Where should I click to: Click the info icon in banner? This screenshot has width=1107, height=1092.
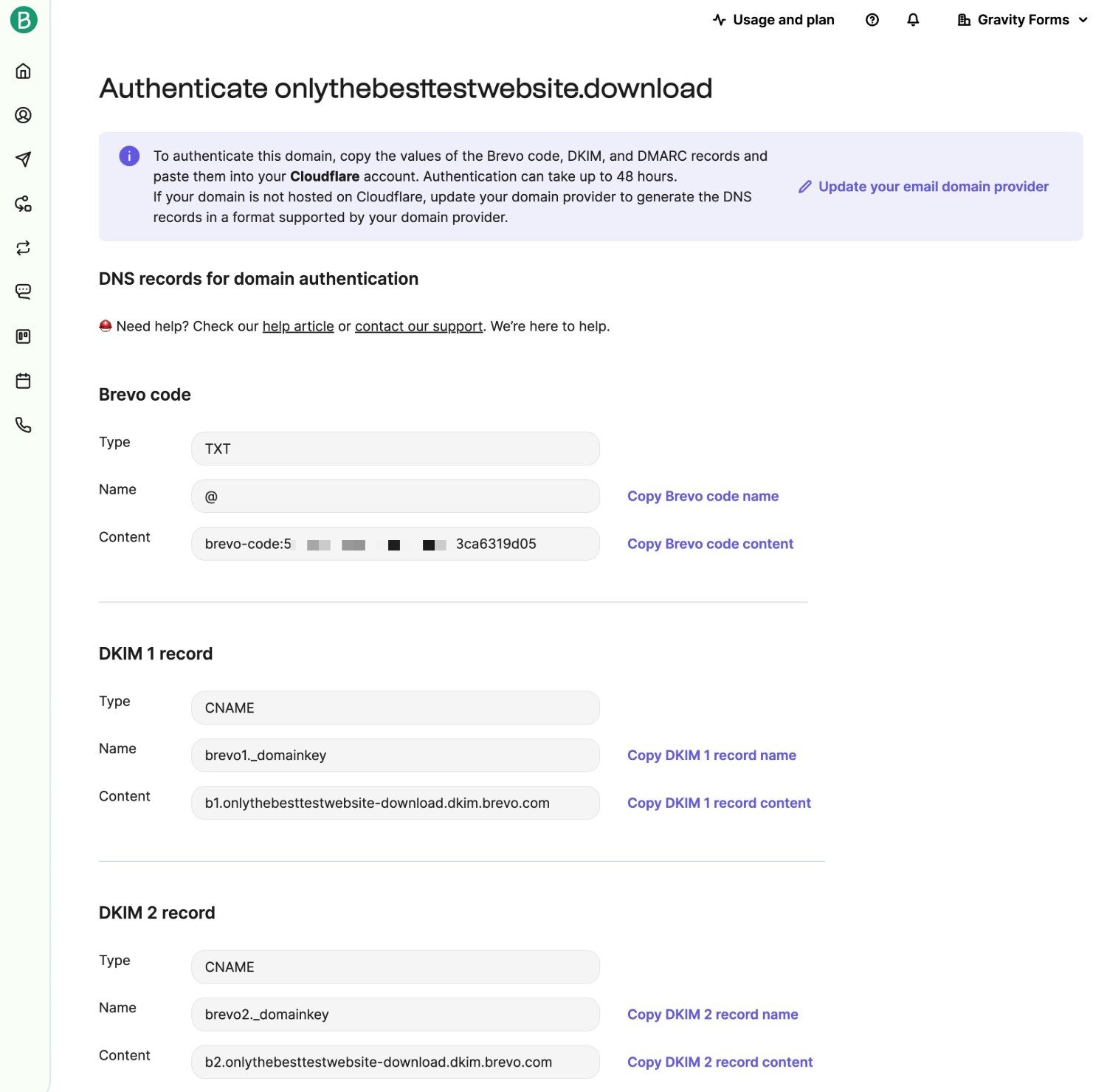pos(129,156)
